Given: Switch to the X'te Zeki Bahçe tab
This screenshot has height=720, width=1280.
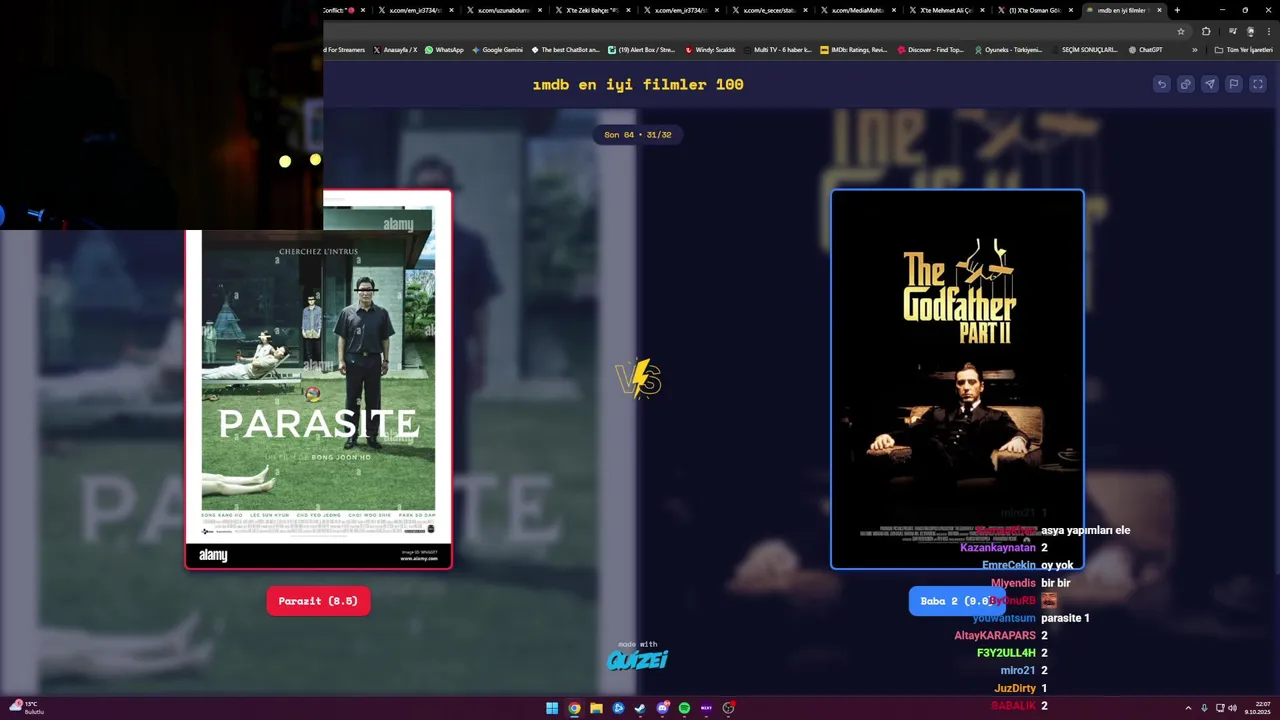Looking at the screenshot, I should click(593, 10).
